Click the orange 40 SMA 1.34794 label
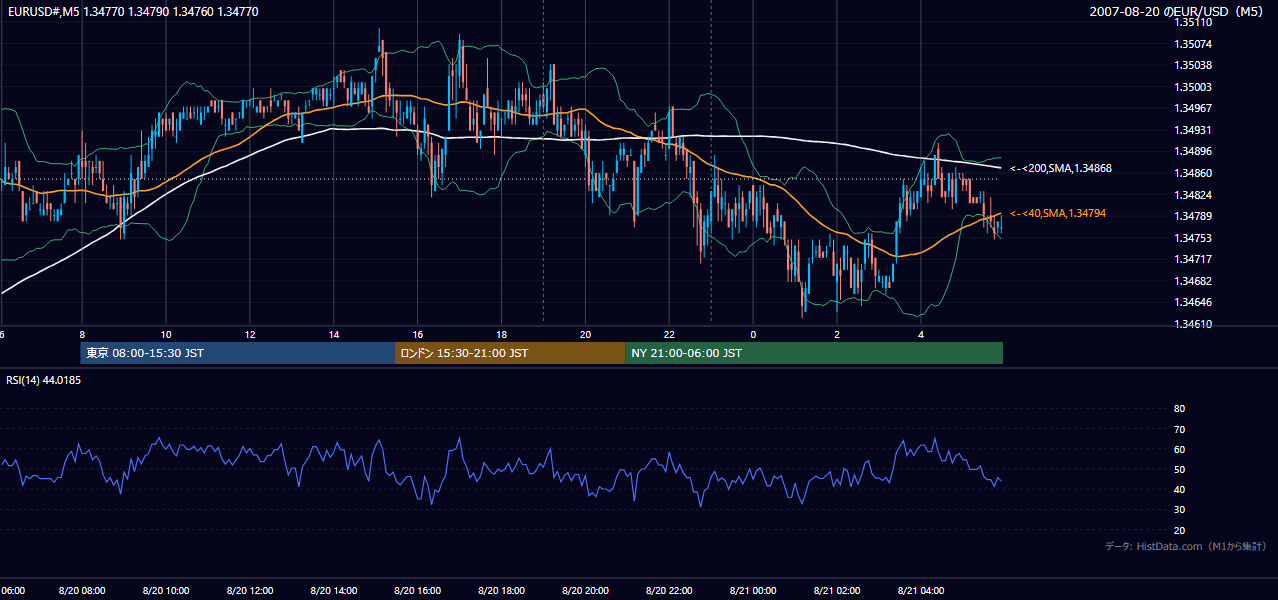This screenshot has height=600, width=1278. [1058, 213]
